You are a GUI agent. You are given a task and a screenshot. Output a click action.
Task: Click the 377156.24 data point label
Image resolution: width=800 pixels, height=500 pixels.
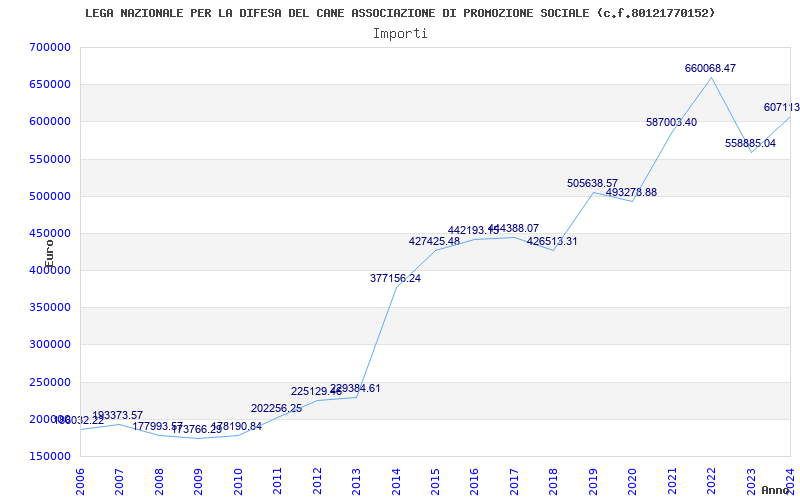click(x=395, y=279)
